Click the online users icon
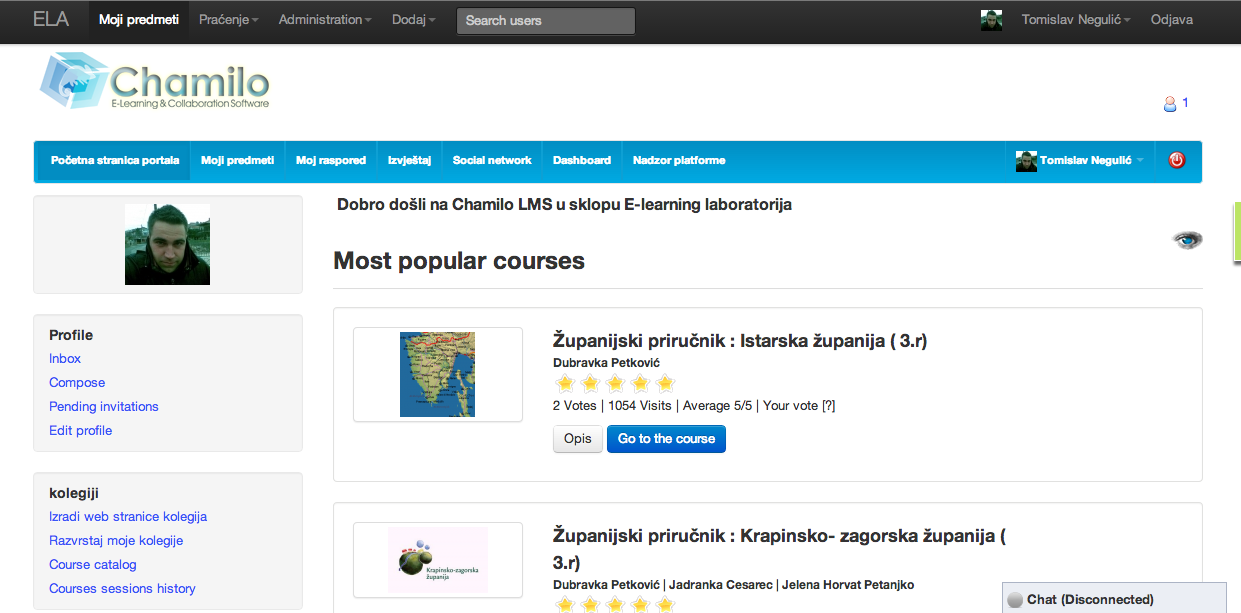This screenshot has width=1241, height=613. click(x=1169, y=103)
